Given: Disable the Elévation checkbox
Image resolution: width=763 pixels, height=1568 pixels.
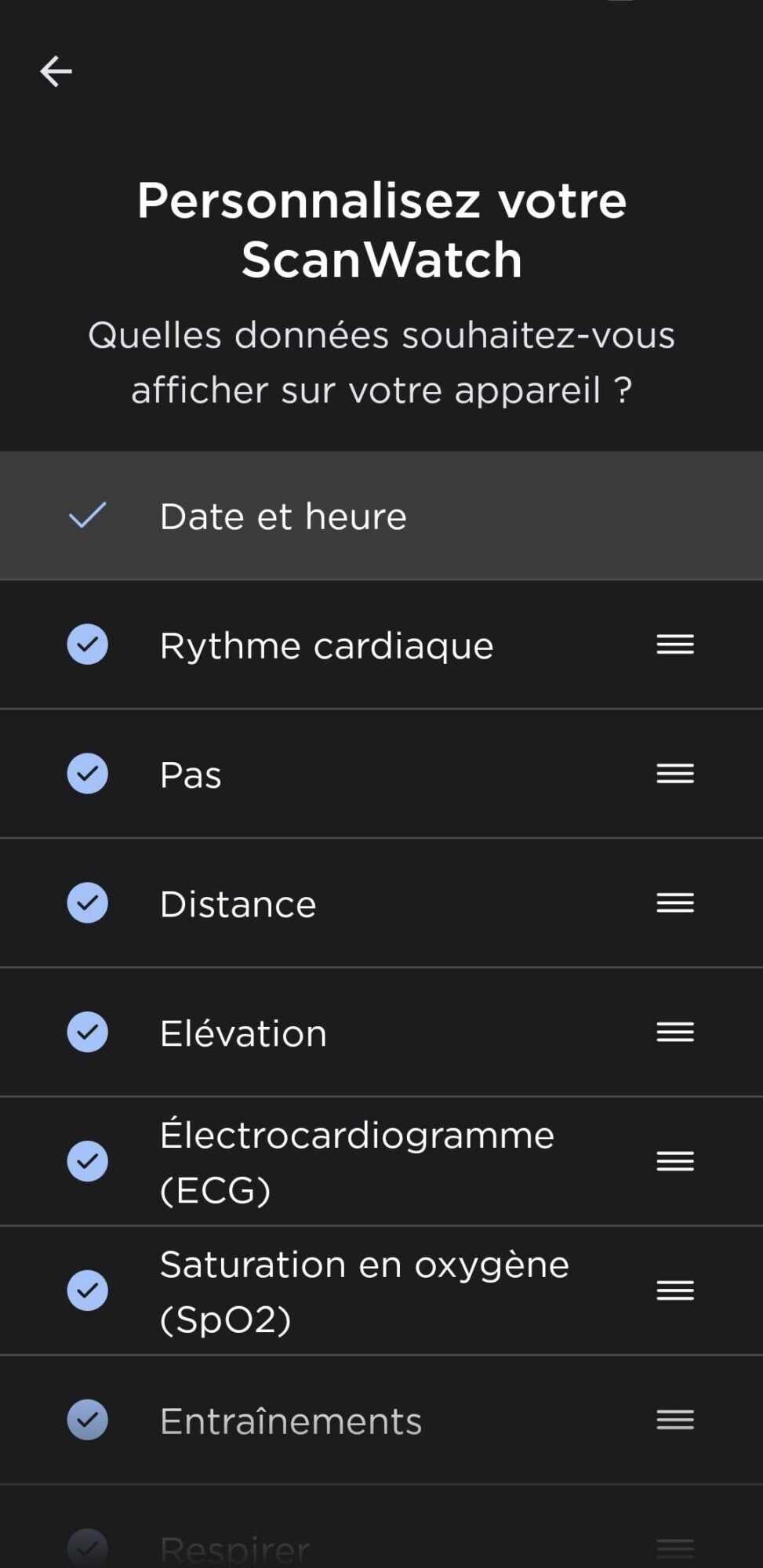Looking at the screenshot, I should 88,1033.
